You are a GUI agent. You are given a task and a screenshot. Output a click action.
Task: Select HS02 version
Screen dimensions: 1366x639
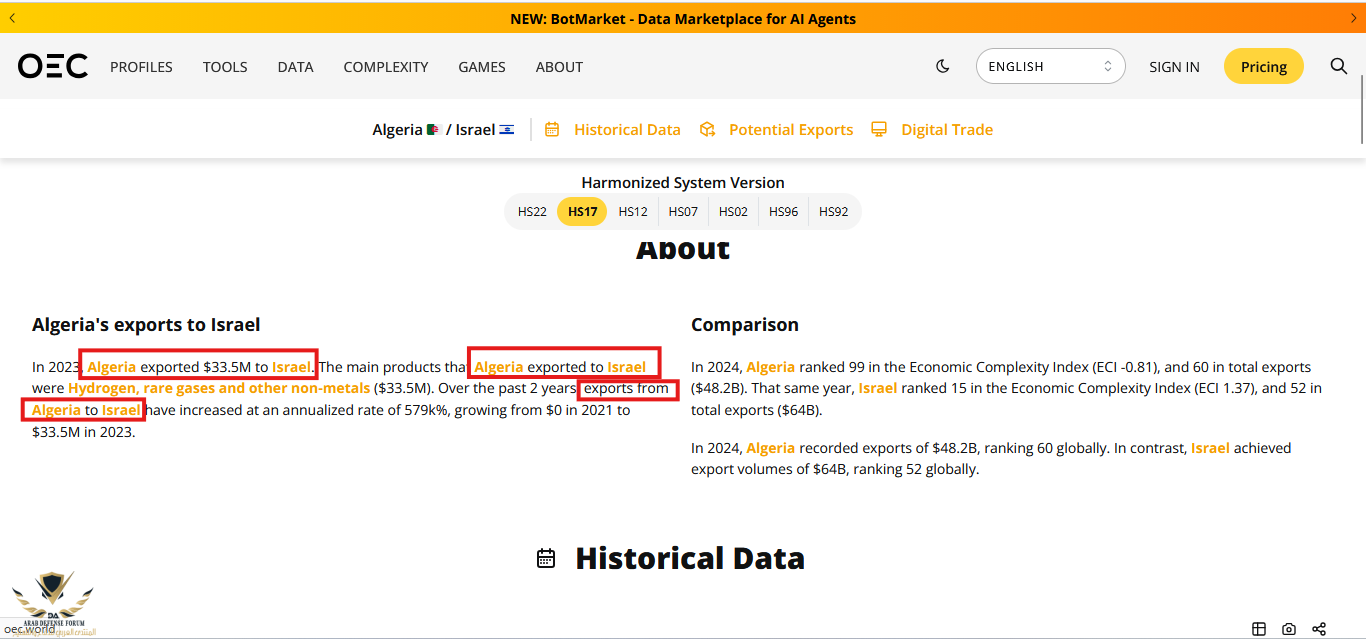(x=733, y=211)
